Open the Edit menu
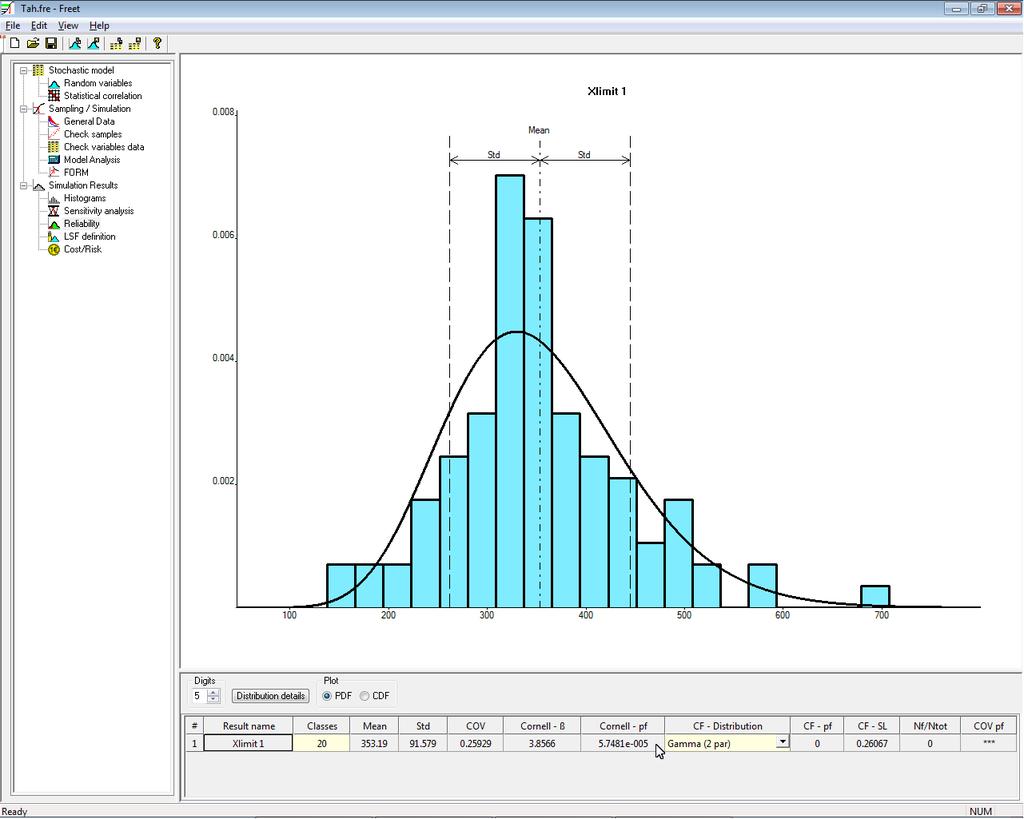 (x=39, y=25)
